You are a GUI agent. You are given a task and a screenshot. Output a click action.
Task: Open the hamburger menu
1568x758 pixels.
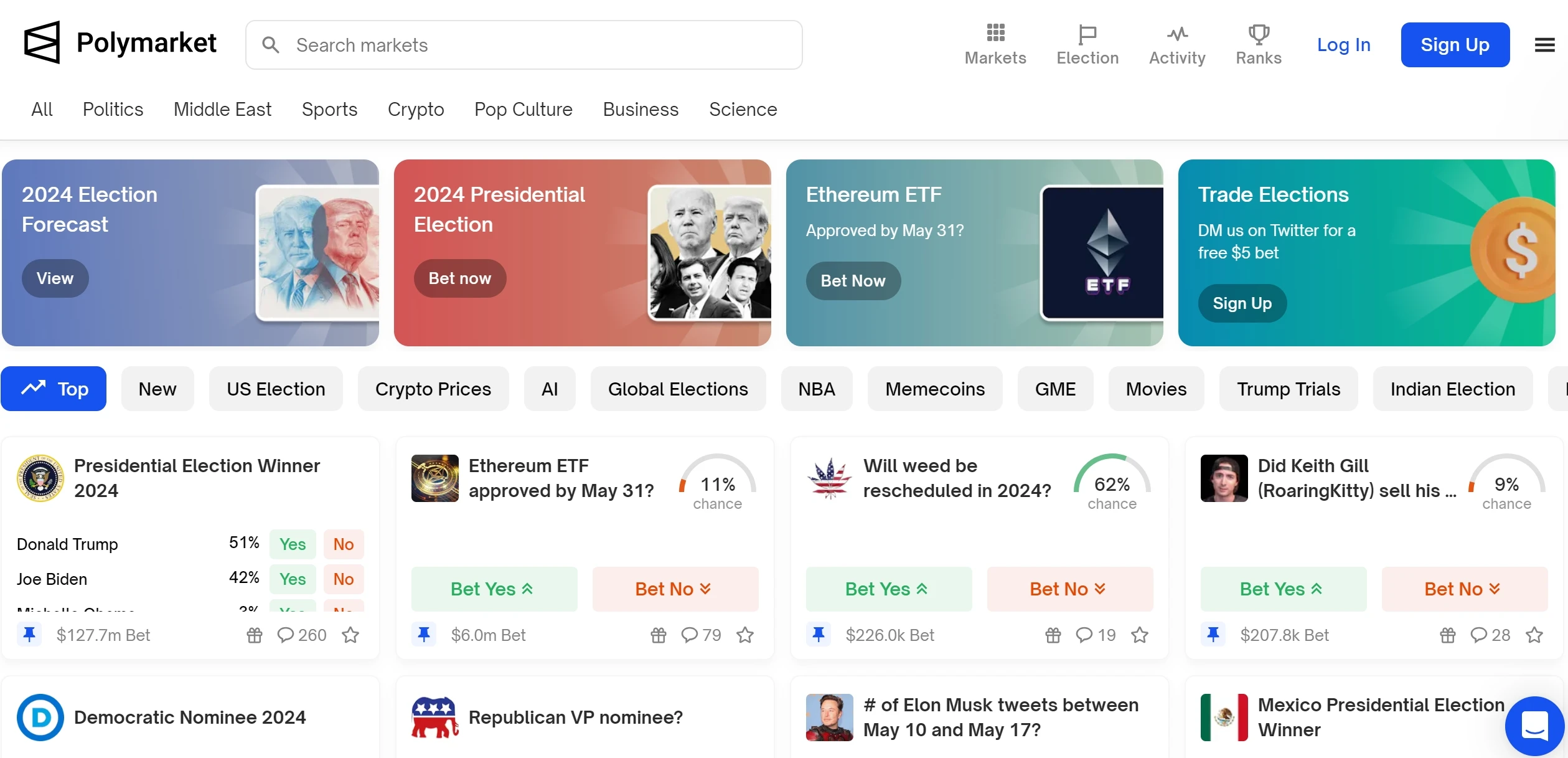point(1544,45)
